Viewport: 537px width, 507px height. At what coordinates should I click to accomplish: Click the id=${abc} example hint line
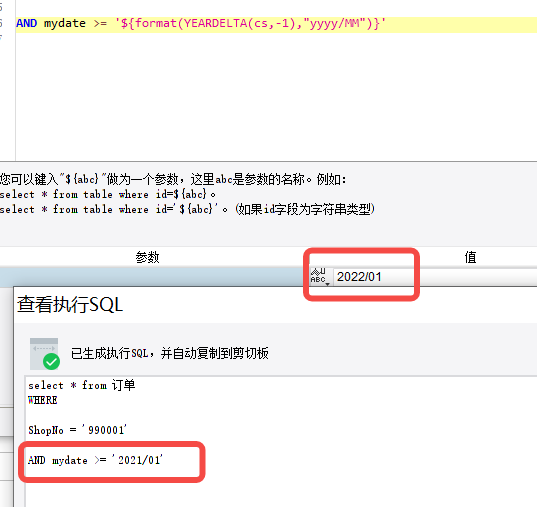click(x=108, y=195)
